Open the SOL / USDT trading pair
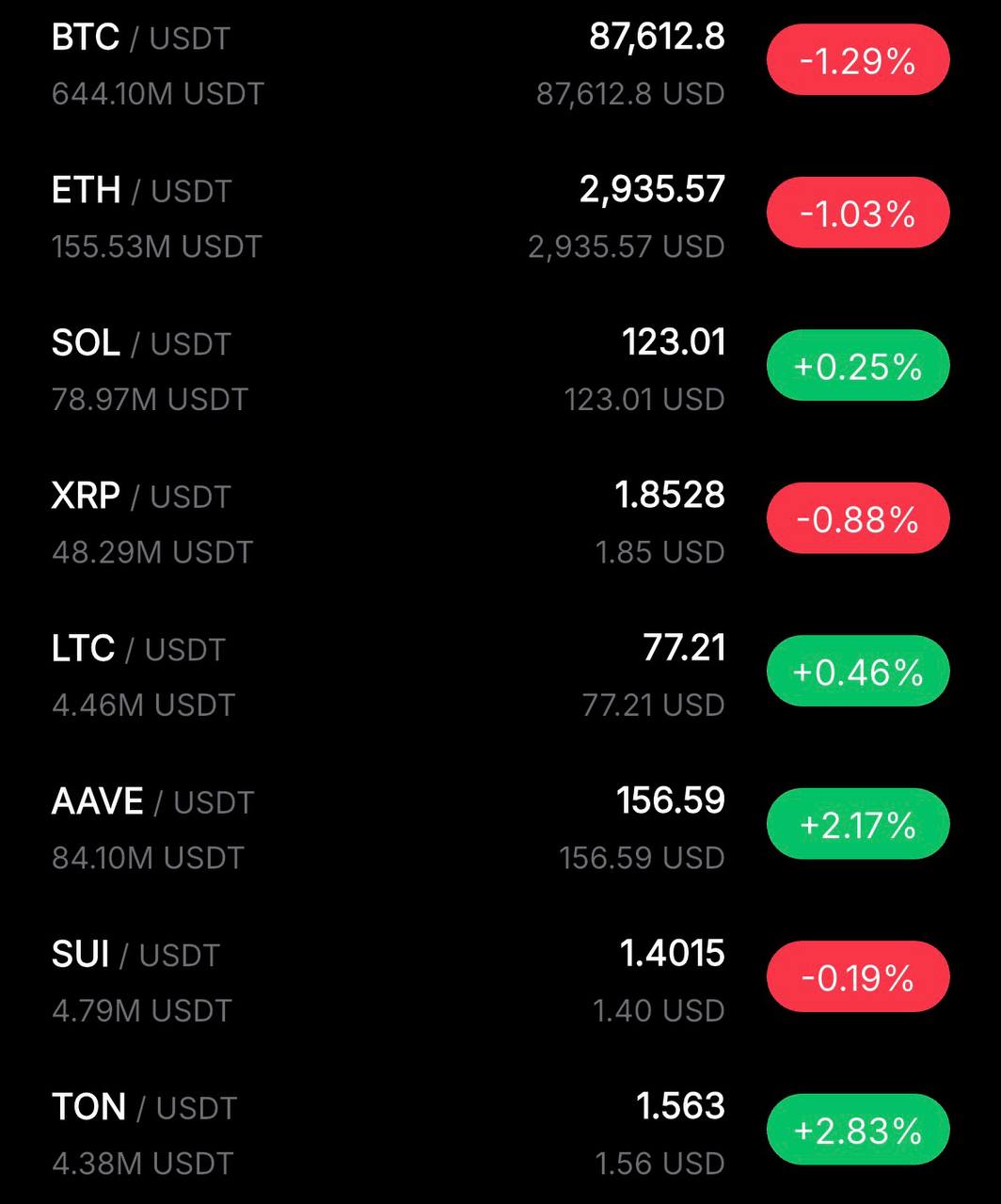Viewport: 1001px width, 1204px height. click(x=141, y=343)
